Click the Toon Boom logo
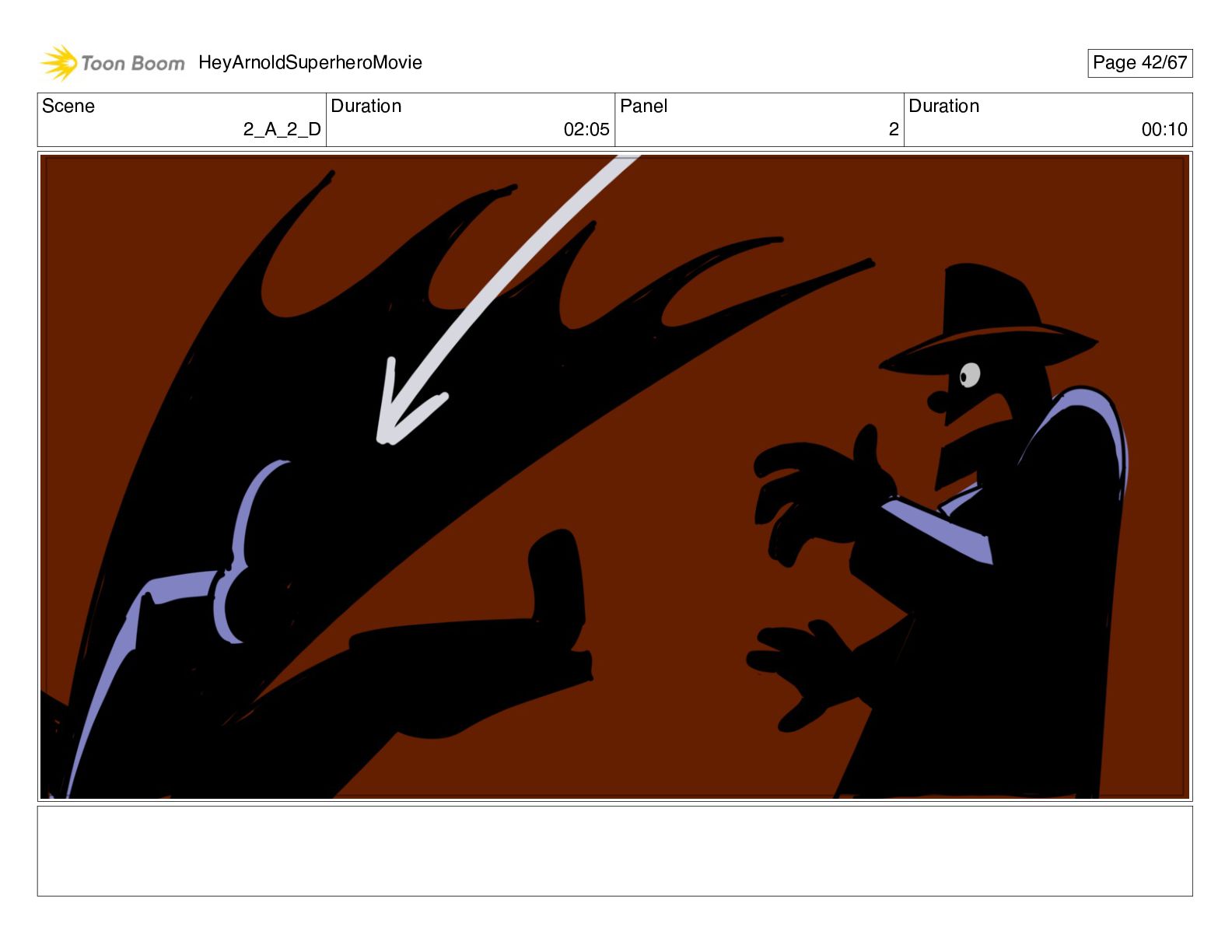Viewport: 1232px width, 952px height. click(x=113, y=63)
